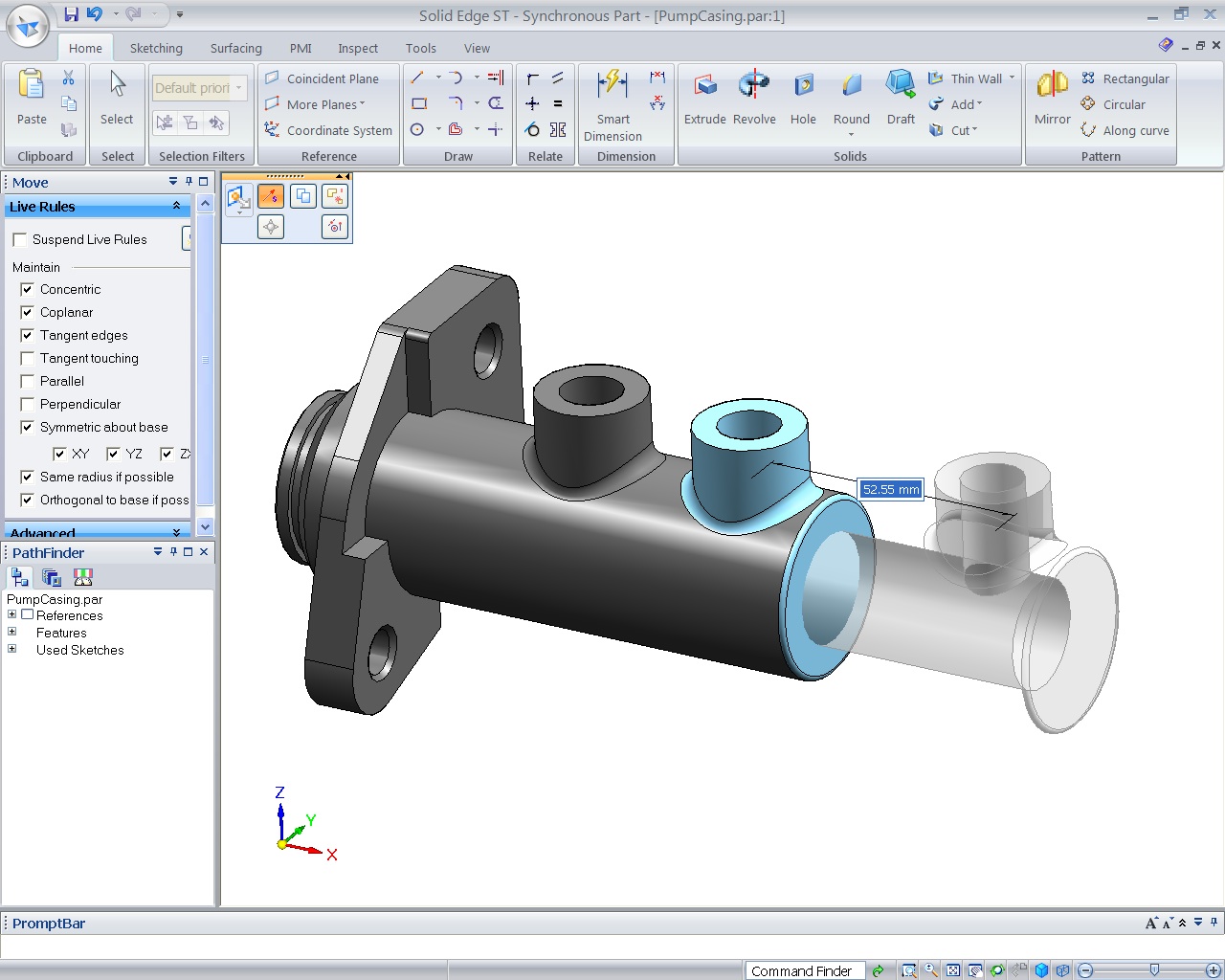Open the Round dropdown arrow

click(x=851, y=134)
